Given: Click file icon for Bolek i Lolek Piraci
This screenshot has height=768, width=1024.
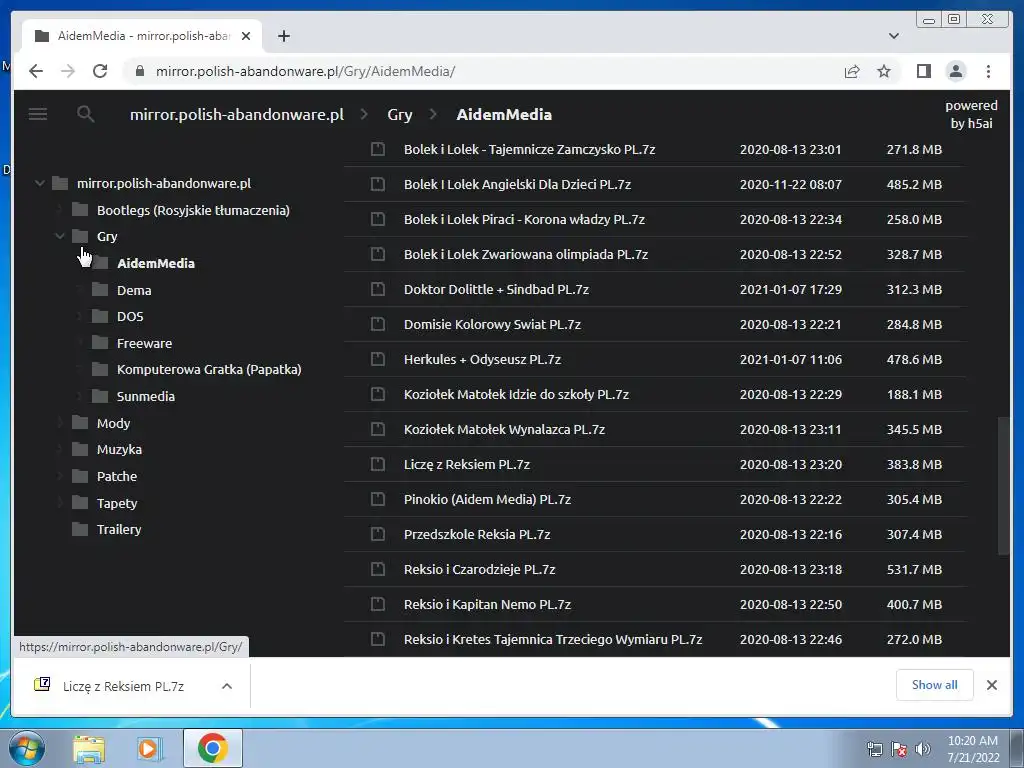Looking at the screenshot, I should coord(377,219).
